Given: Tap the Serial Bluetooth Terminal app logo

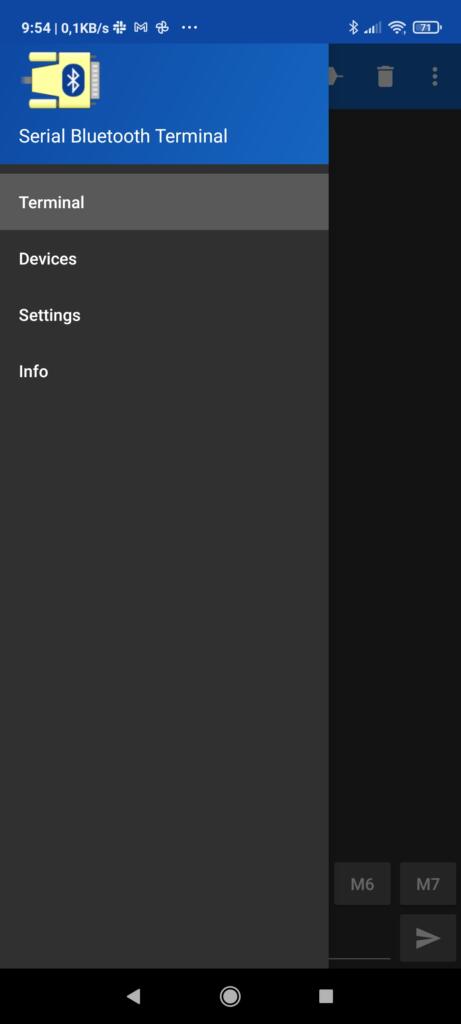Looking at the screenshot, I should click(61, 80).
